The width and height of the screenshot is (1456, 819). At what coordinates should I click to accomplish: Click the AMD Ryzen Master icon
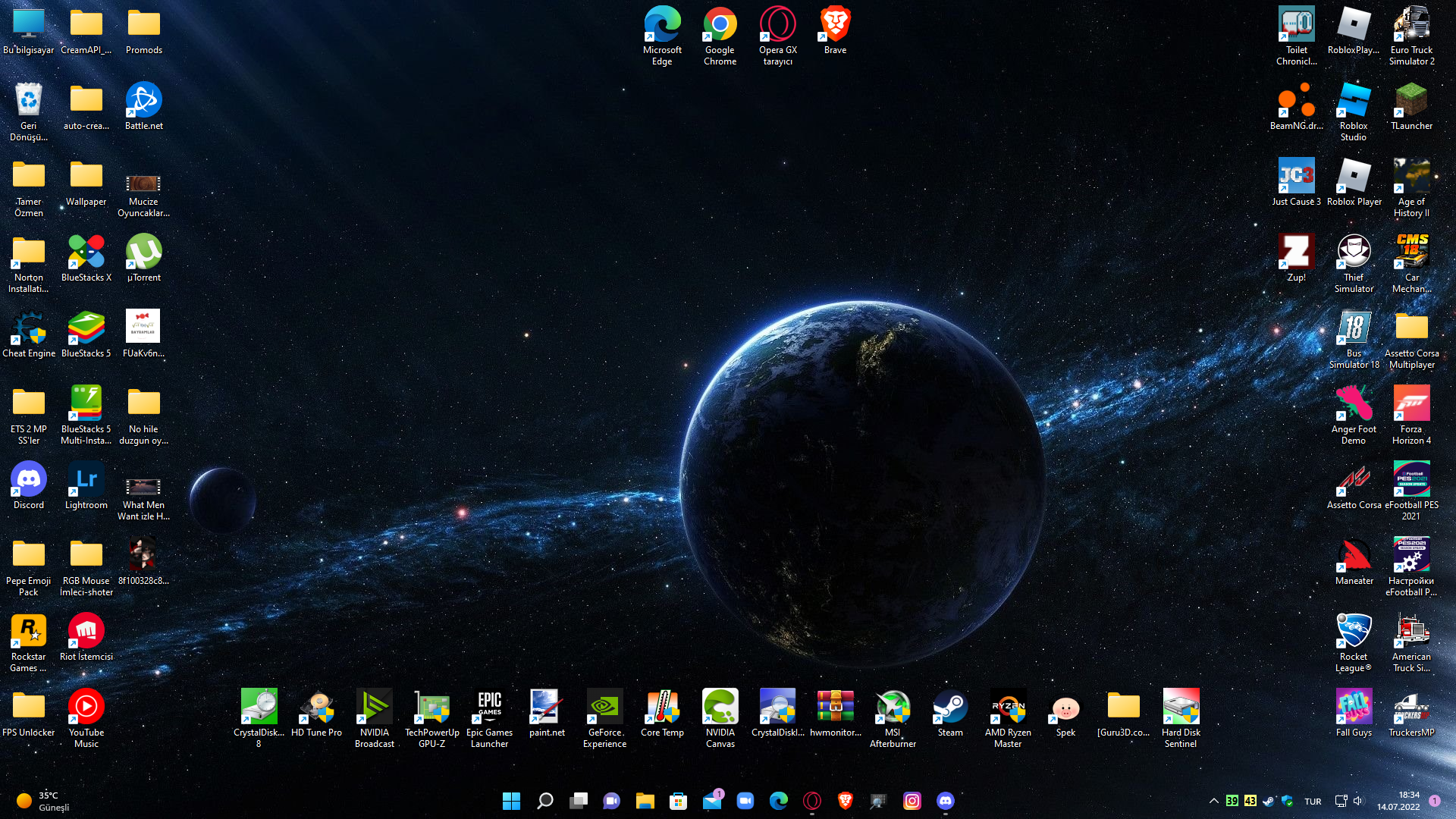click(x=1008, y=718)
